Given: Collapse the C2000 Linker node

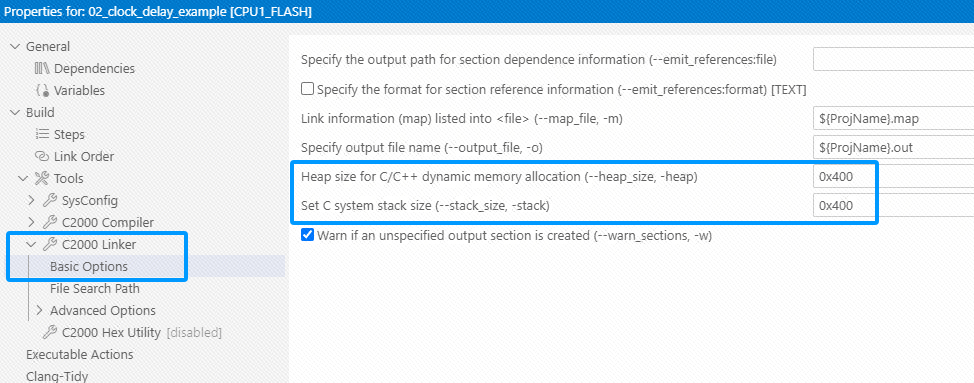Looking at the screenshot, I should pyautogui.click(x=32, y=245).
